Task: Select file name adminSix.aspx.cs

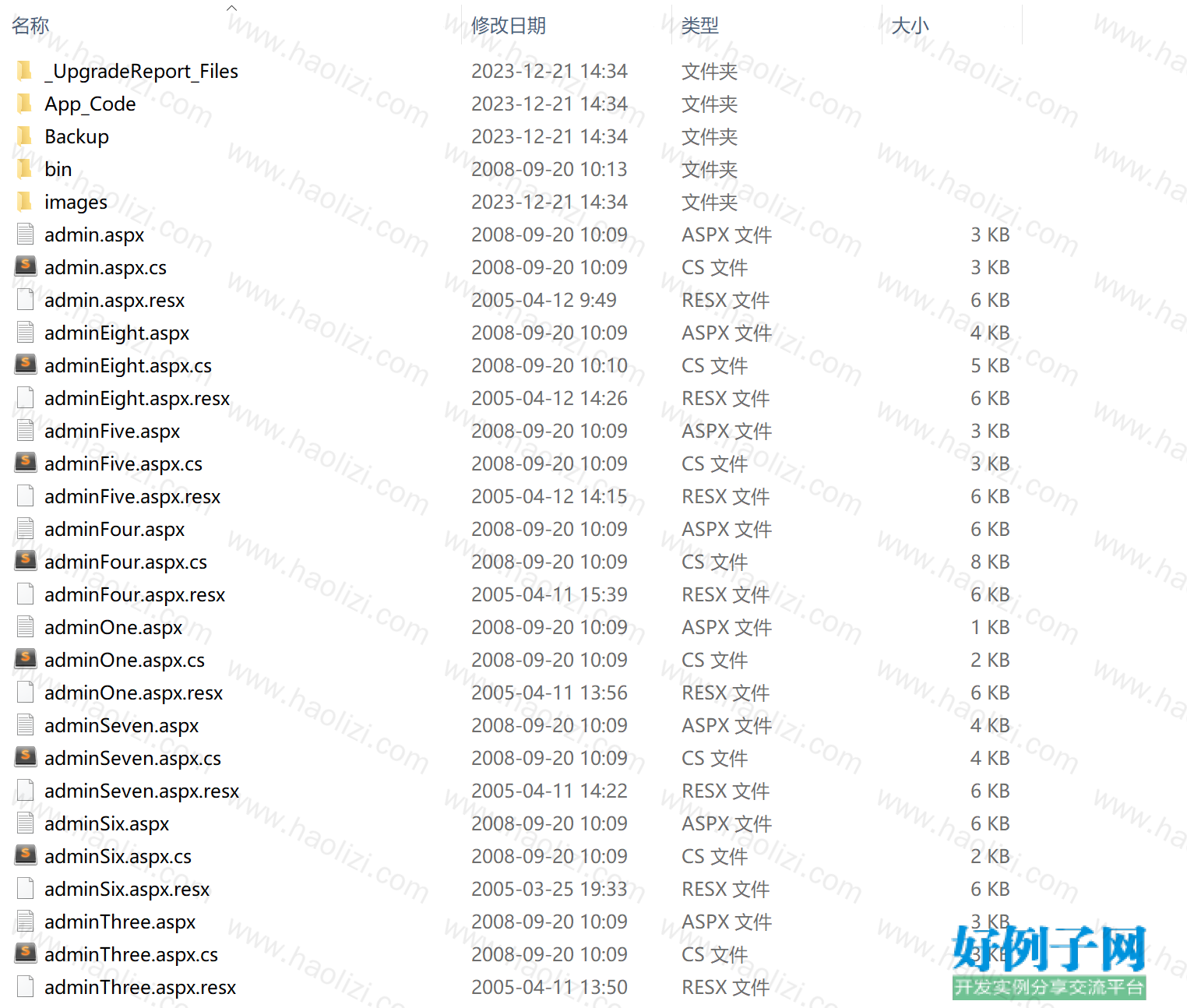Action: pyautogui.click(x=118, y=856)
